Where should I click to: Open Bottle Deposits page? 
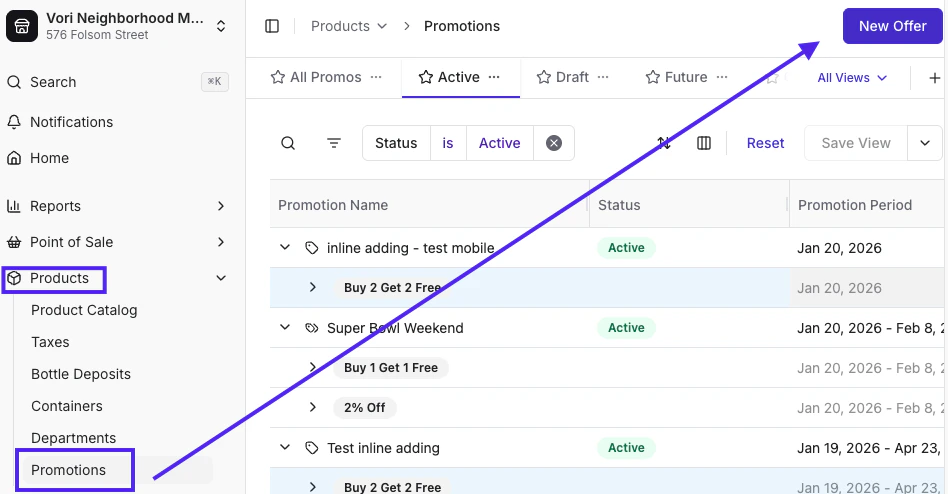[81, 374]
